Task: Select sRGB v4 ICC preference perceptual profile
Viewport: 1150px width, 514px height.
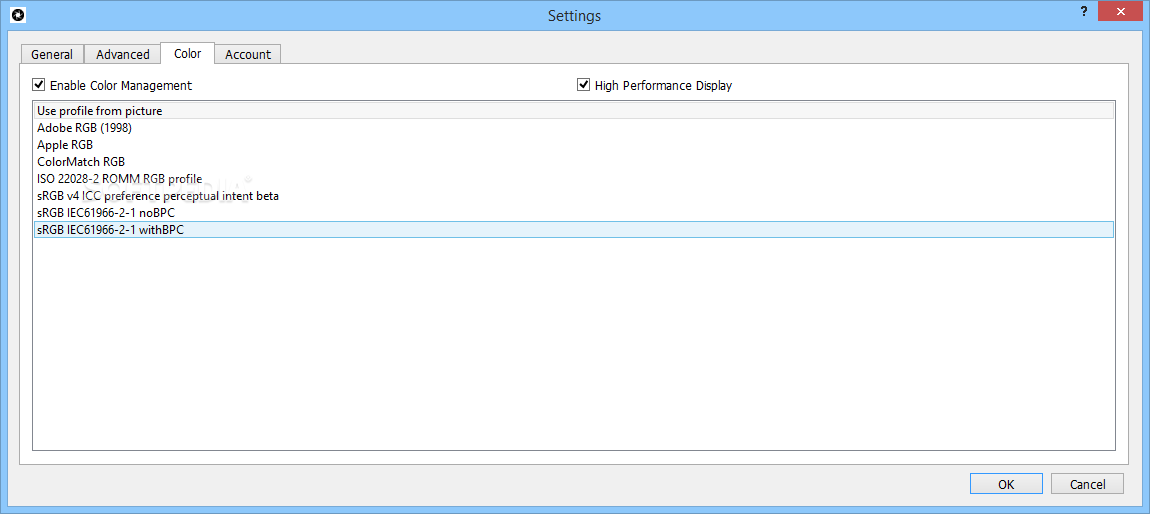Action: 574,196
